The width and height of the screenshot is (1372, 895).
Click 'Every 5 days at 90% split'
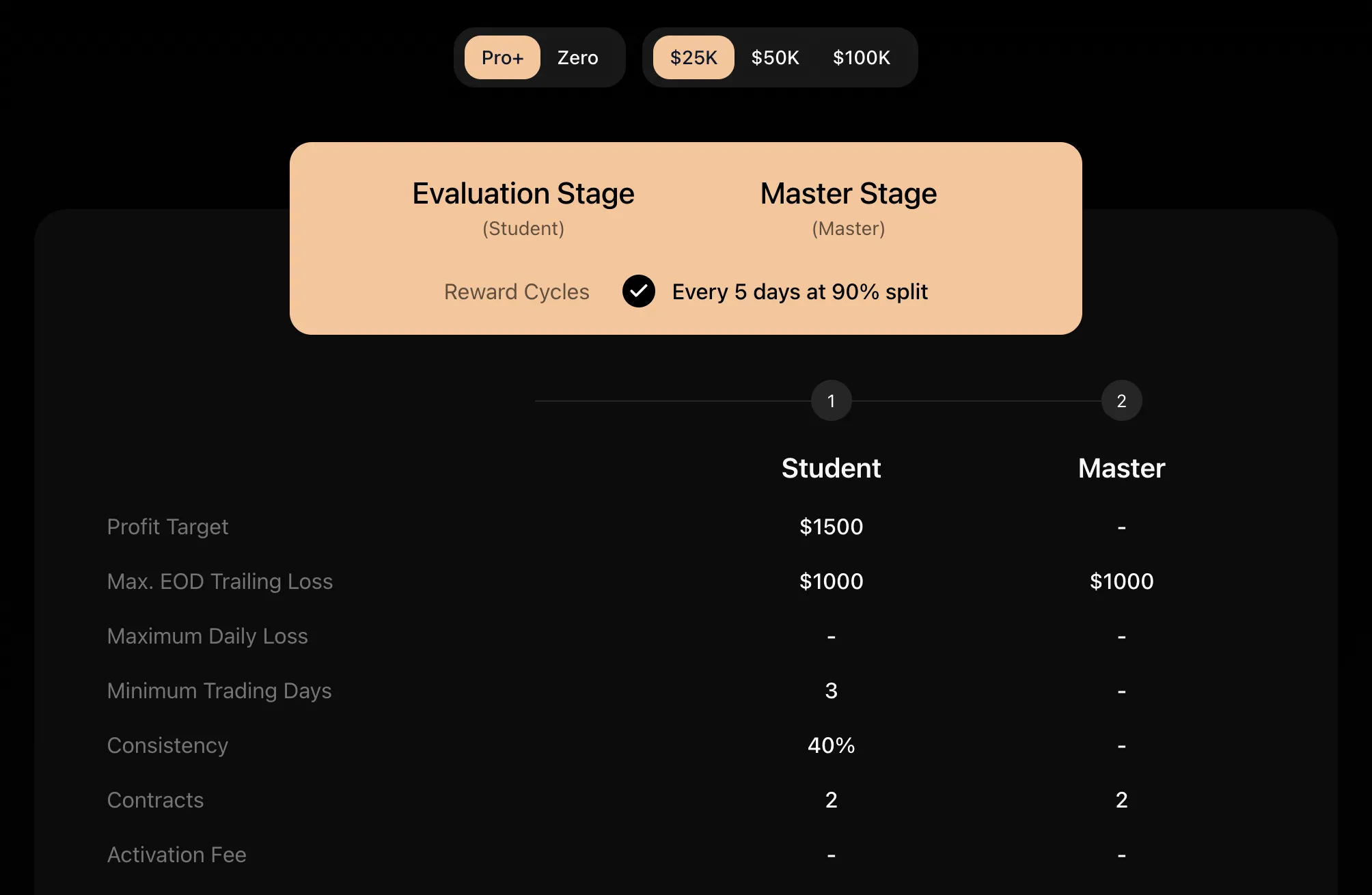(x=800, y=292)
